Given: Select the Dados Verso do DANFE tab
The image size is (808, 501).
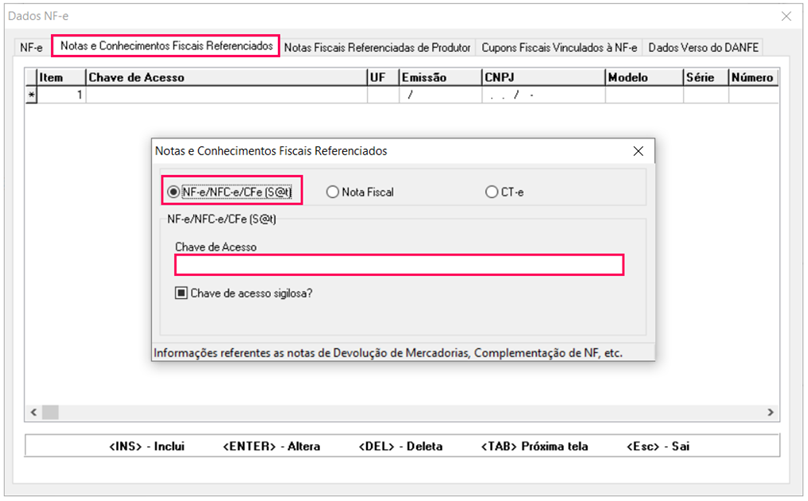Looking at the screenshot, I should point(704,48).
